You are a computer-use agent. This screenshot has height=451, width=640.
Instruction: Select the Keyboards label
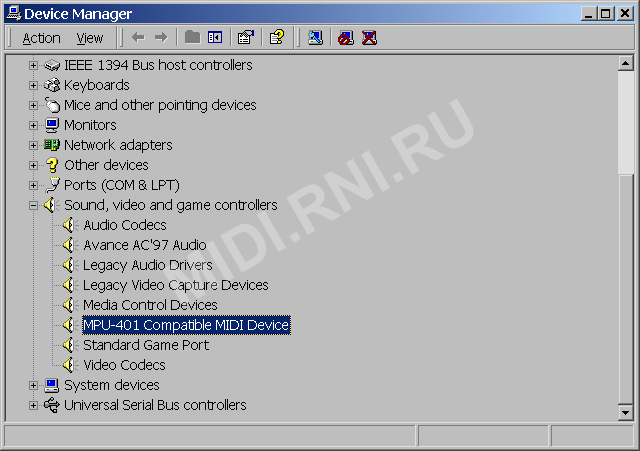point(97,85)
